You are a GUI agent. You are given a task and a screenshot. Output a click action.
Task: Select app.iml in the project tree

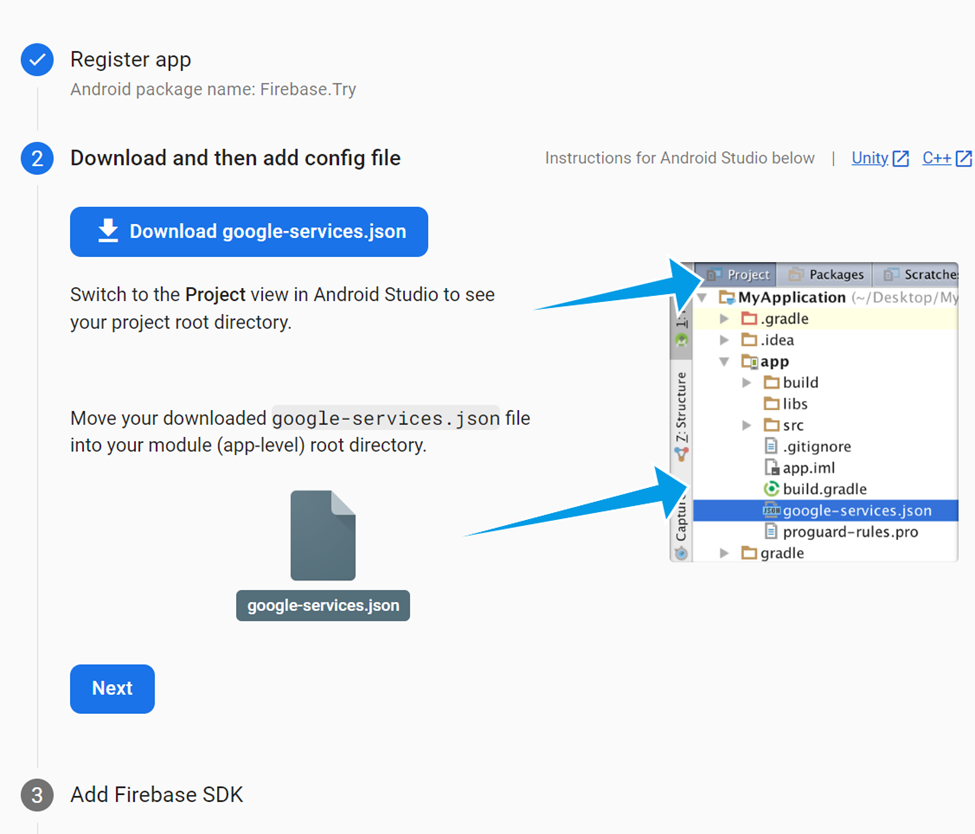[x=826, y=467]
